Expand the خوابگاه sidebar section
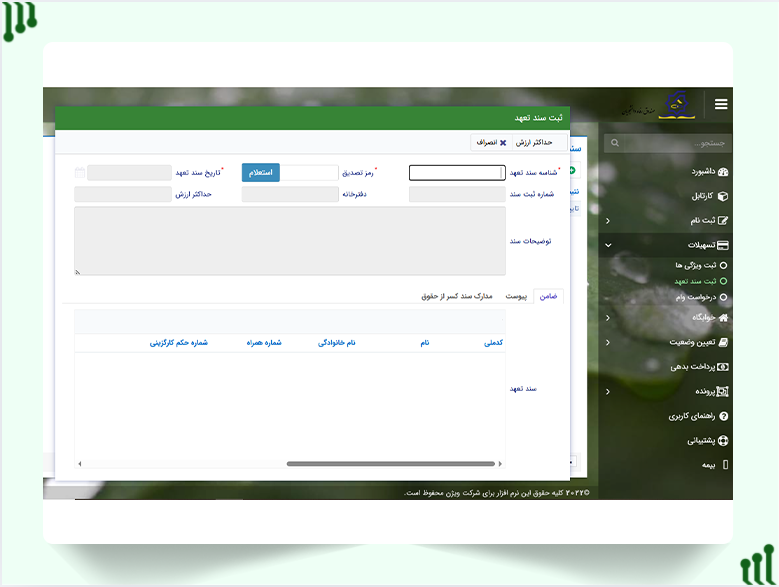779x587 pixels. coord(608,317)
